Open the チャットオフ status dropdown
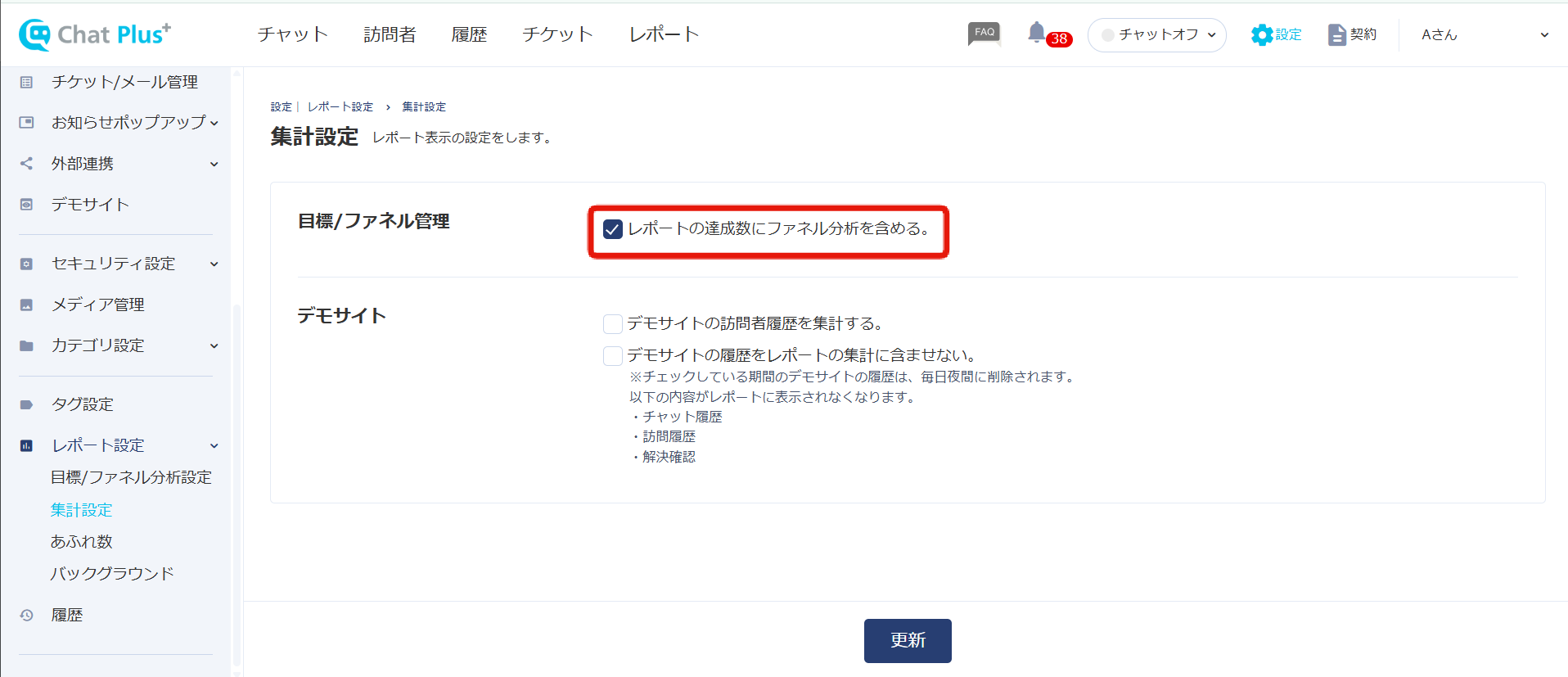1568x677 pixels. 1156,35
